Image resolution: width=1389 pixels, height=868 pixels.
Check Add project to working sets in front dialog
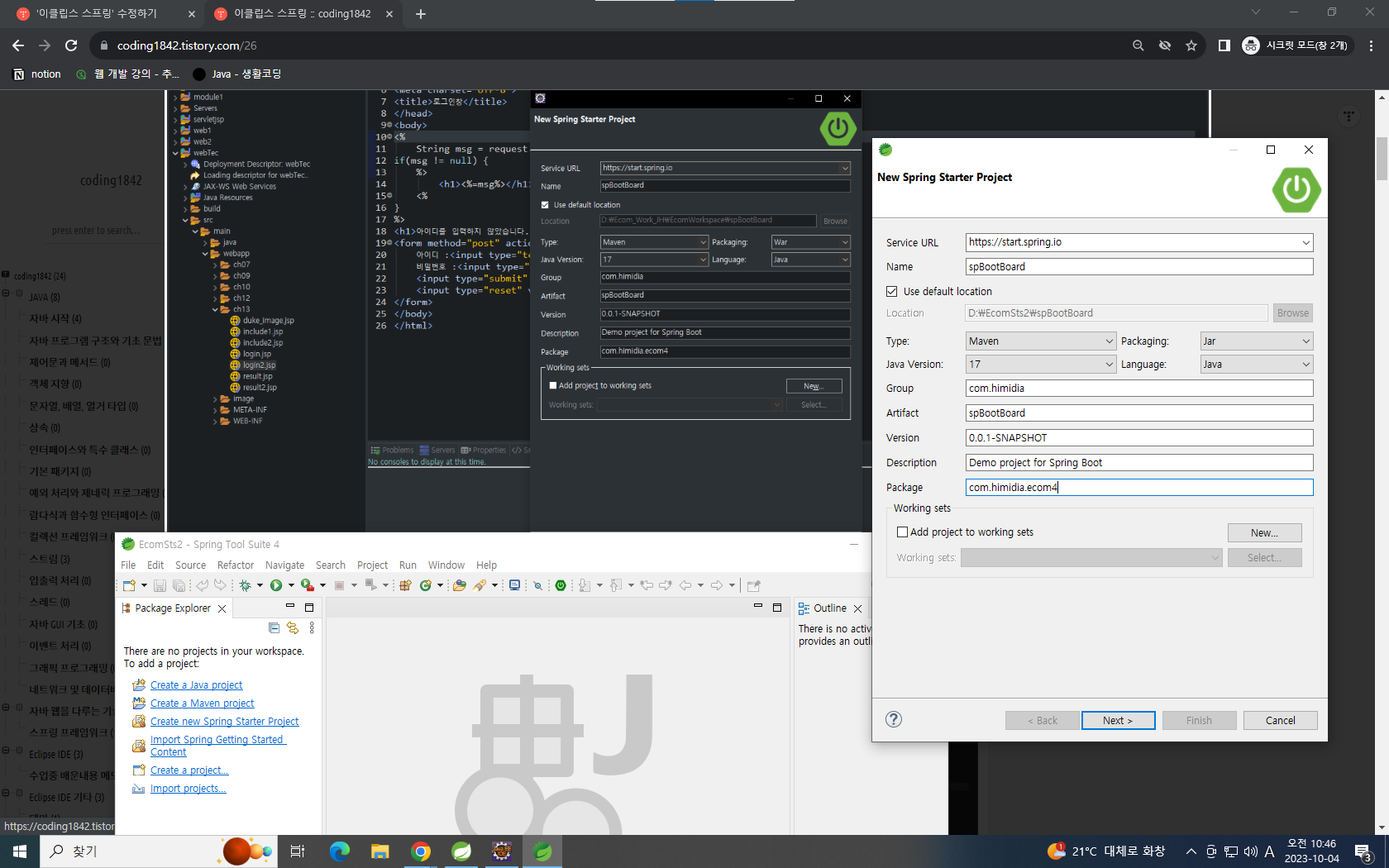(903, 532)
